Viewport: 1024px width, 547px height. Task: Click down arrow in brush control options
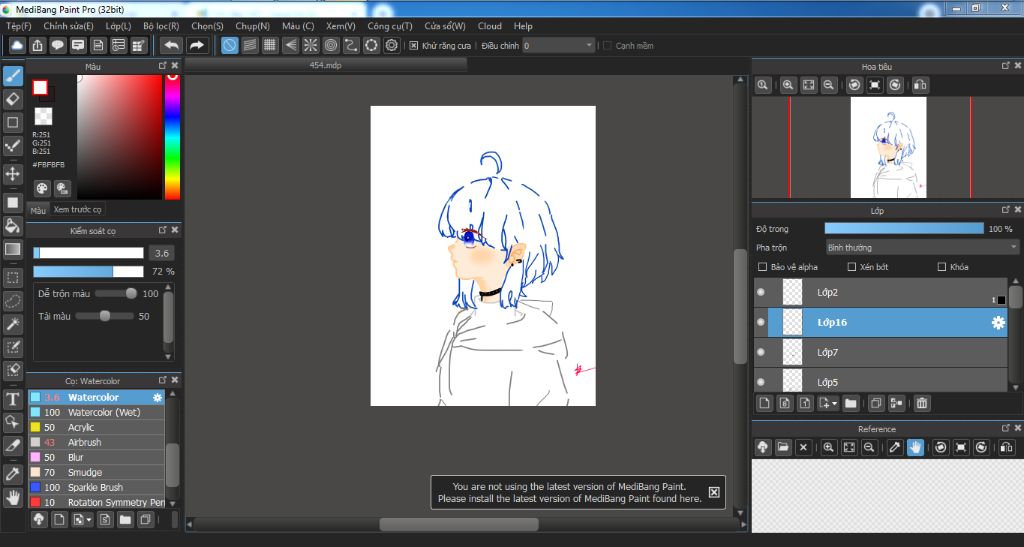point(168,356)
